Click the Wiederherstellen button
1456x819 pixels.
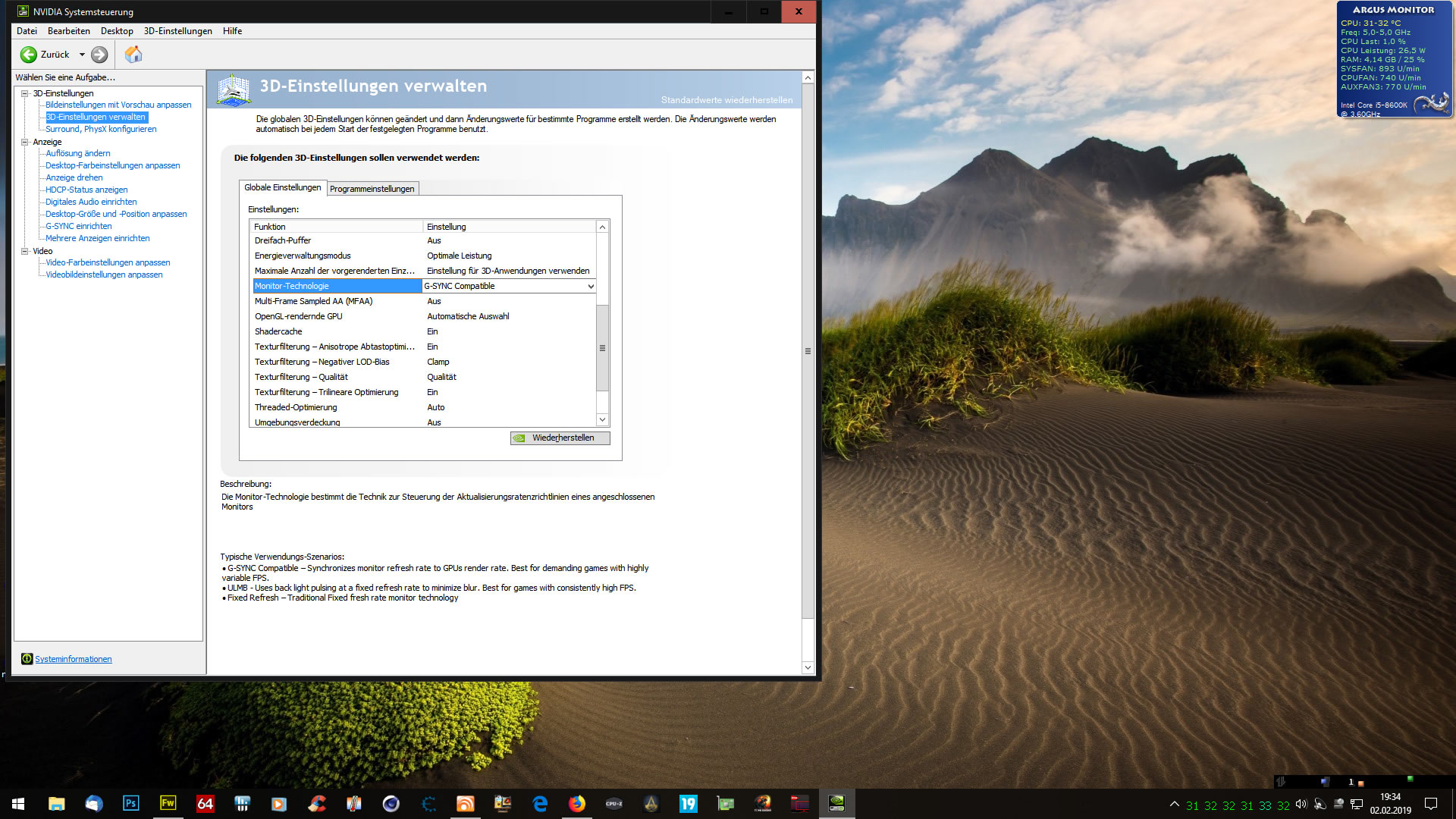pyautogui.click(x=560, y=438)
